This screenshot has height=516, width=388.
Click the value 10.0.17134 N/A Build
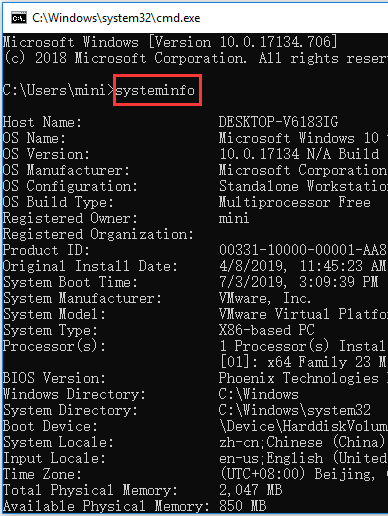(299, 154)
